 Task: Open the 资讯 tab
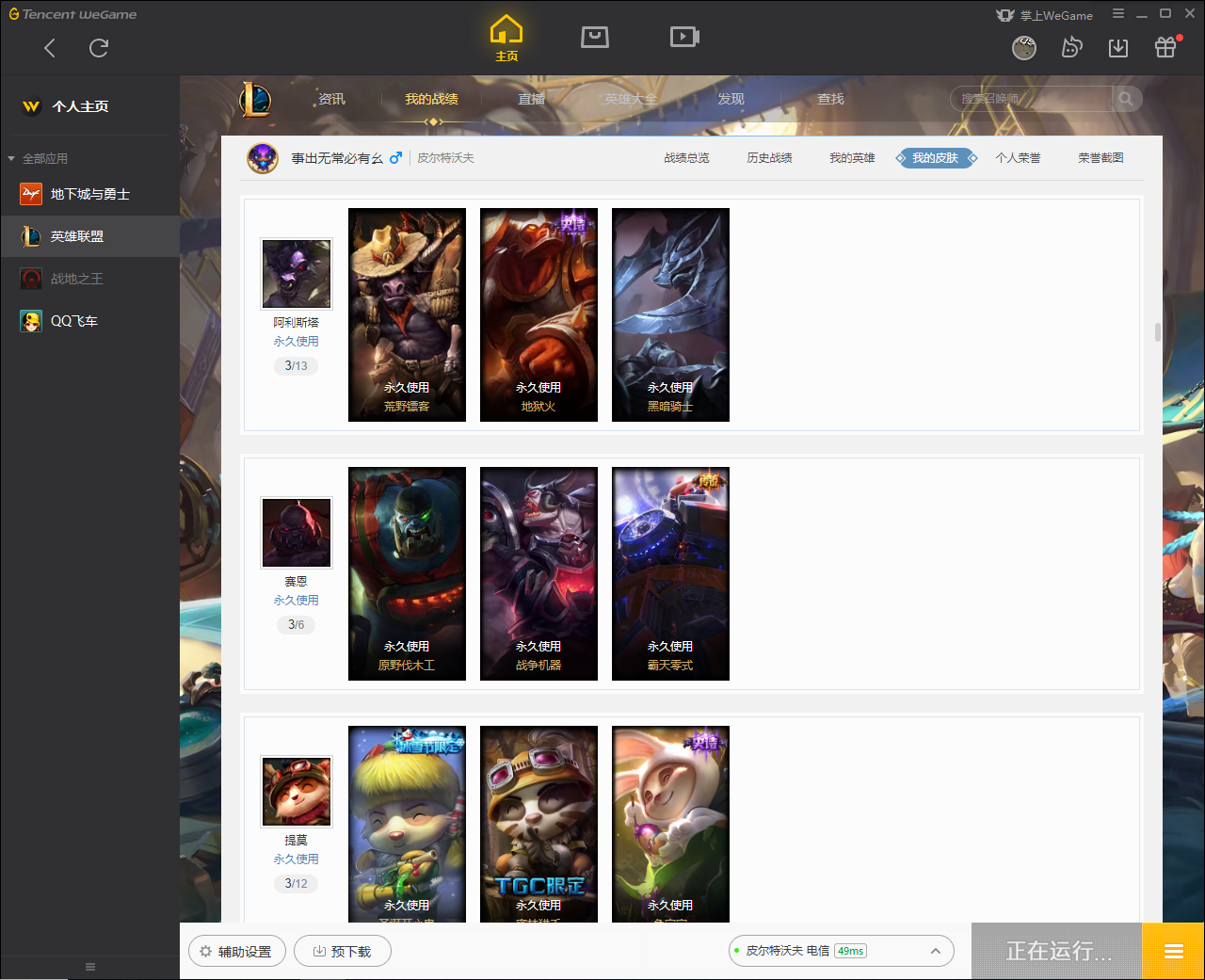331,99
